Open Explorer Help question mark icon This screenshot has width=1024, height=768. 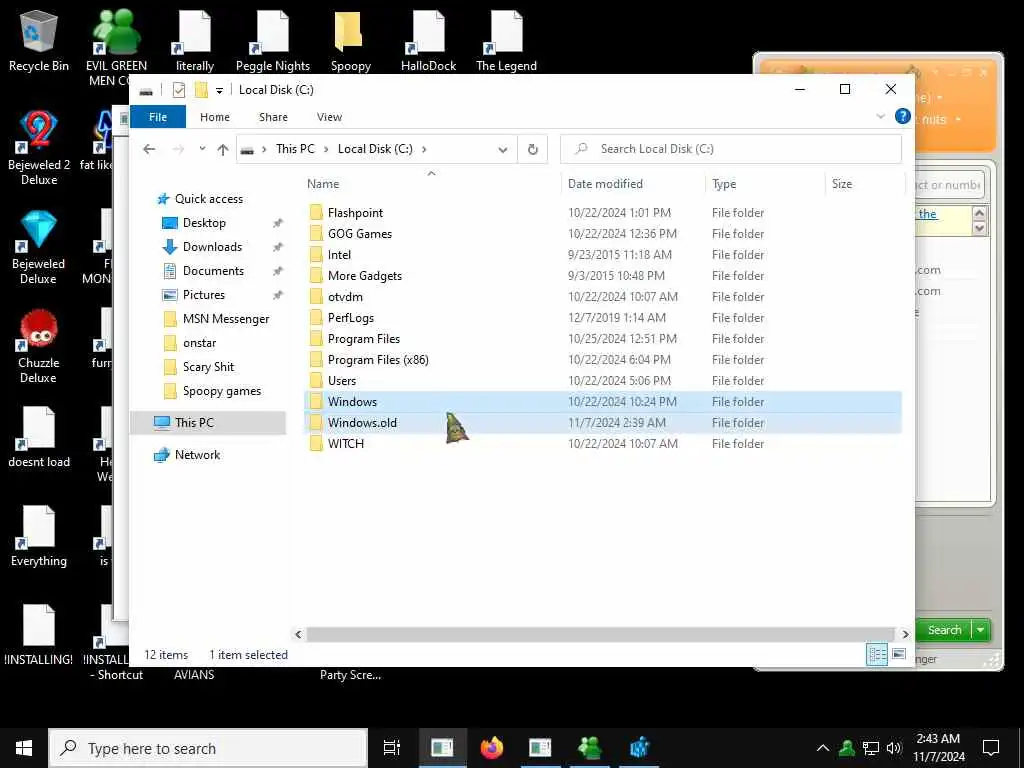tap(903, 116)
